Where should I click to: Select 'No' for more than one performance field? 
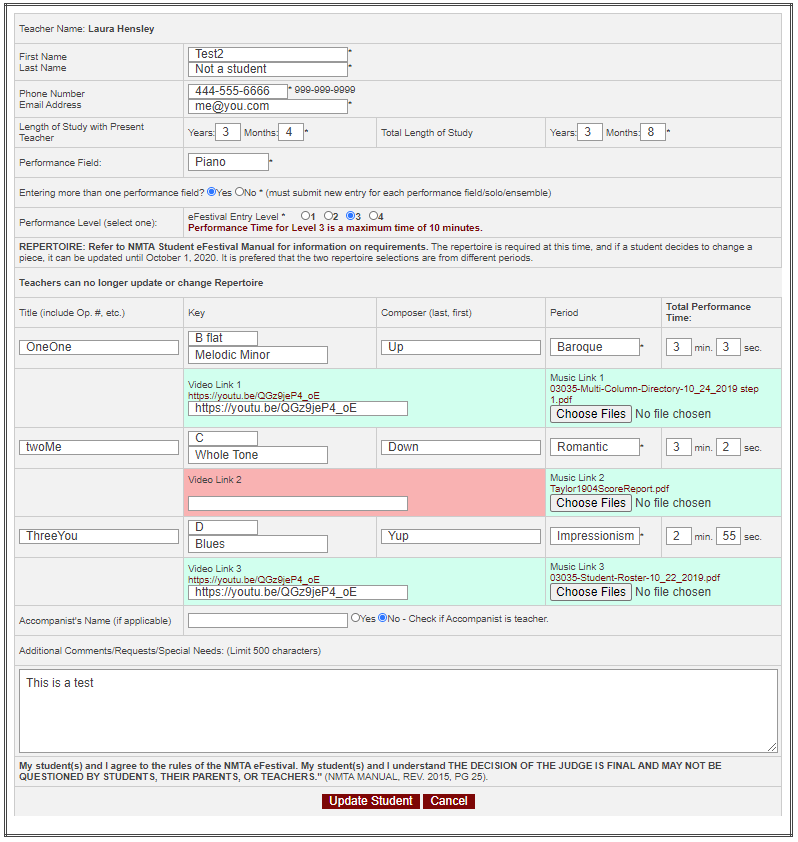click(240, 192)
